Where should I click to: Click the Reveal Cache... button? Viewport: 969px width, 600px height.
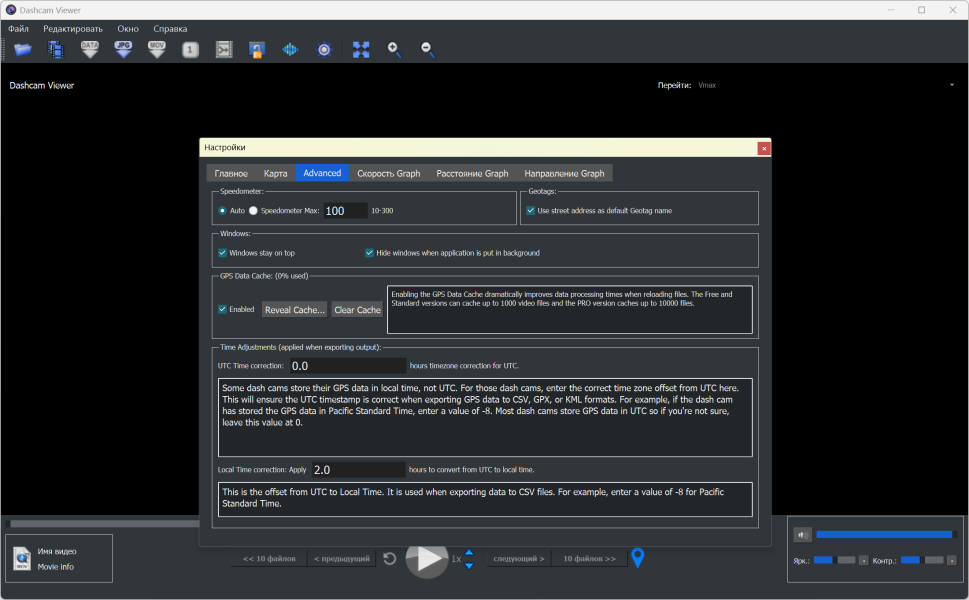[x=294, y=310]
